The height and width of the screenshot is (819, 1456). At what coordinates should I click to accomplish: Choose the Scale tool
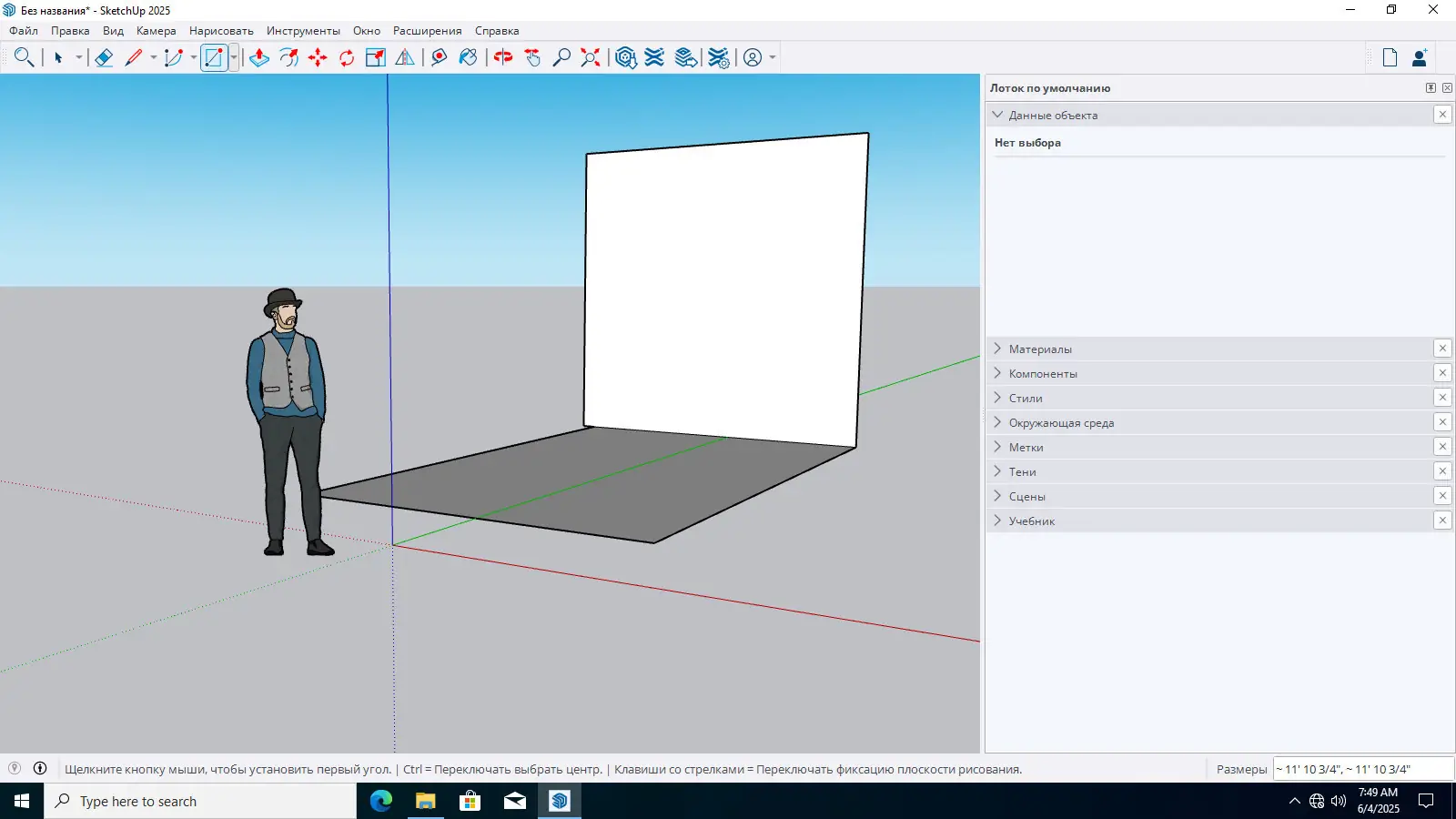pyautogui.click(x=375, y=58)
